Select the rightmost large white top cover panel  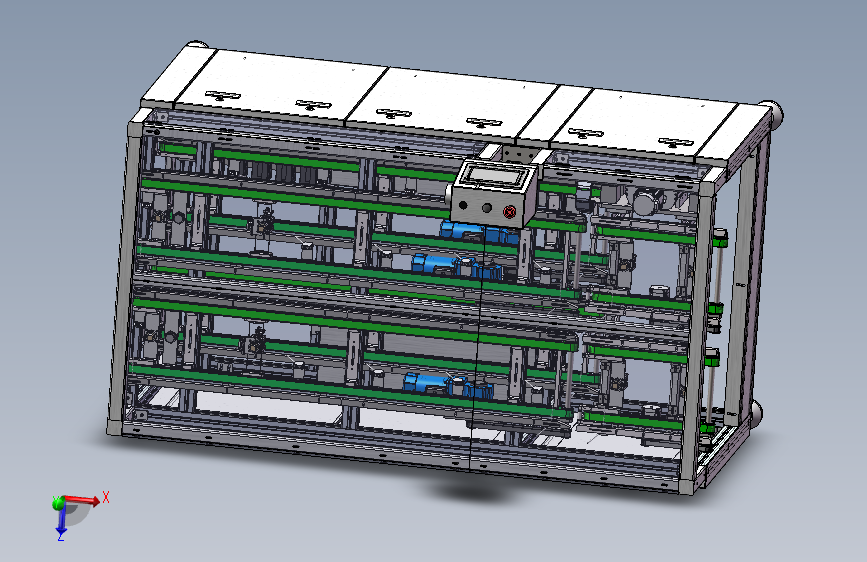click(x=647, y=124)
